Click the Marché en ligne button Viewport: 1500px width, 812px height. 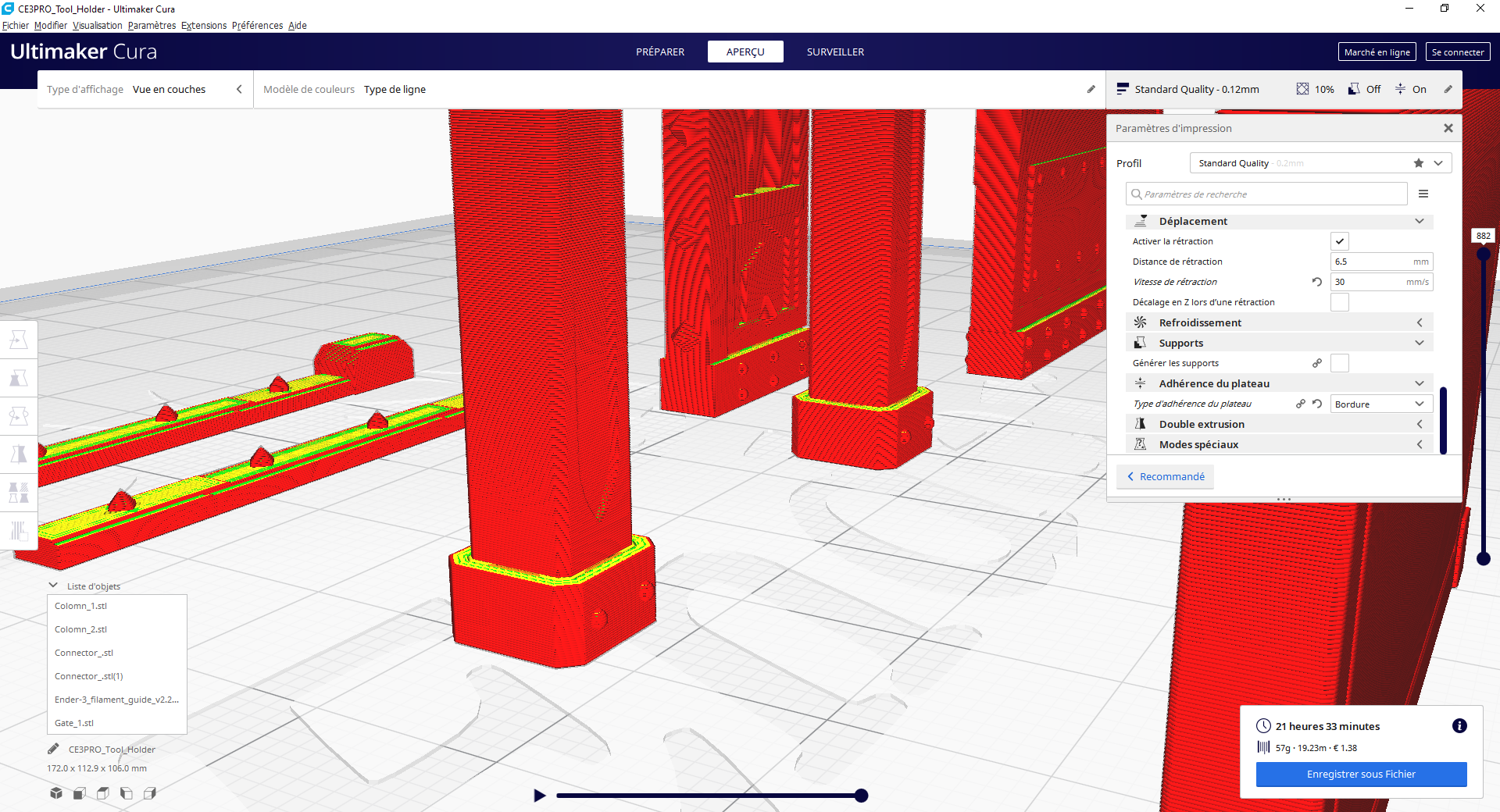click(1377, 52)
